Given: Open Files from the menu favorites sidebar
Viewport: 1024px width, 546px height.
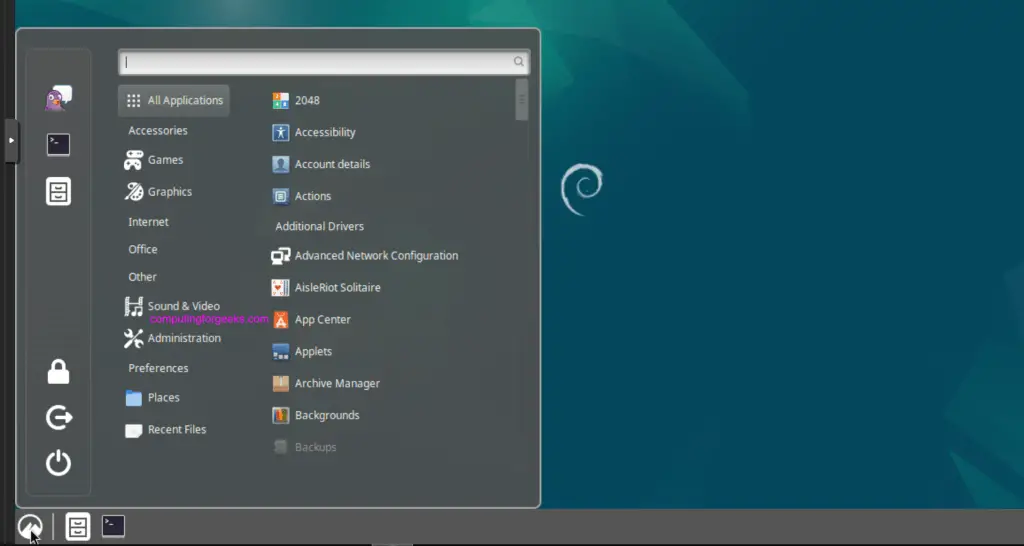Looking at the screenshot, I should tap(58, 191).
